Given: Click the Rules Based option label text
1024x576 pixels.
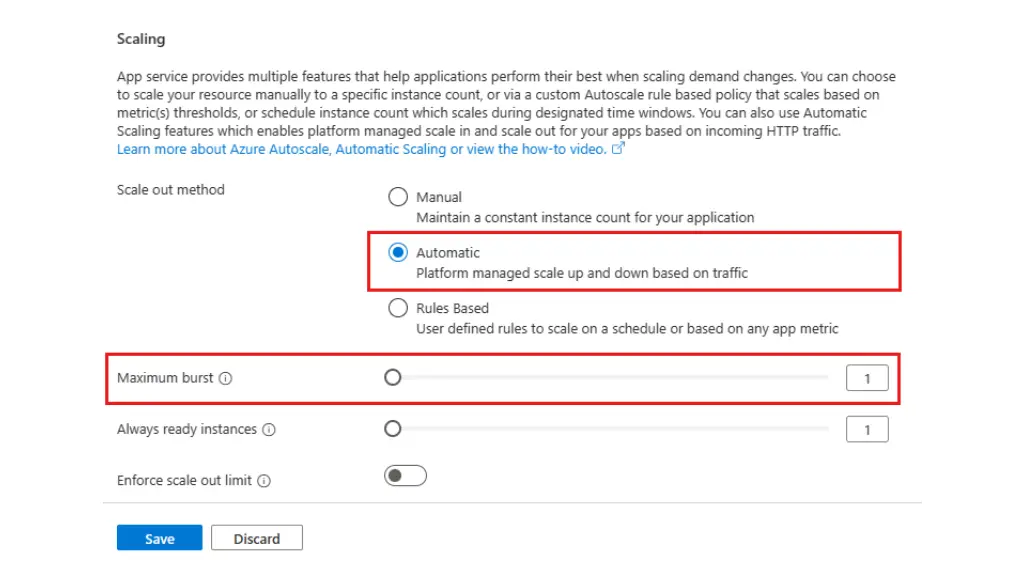Looking at the screenshot, I should click(453, 308).
